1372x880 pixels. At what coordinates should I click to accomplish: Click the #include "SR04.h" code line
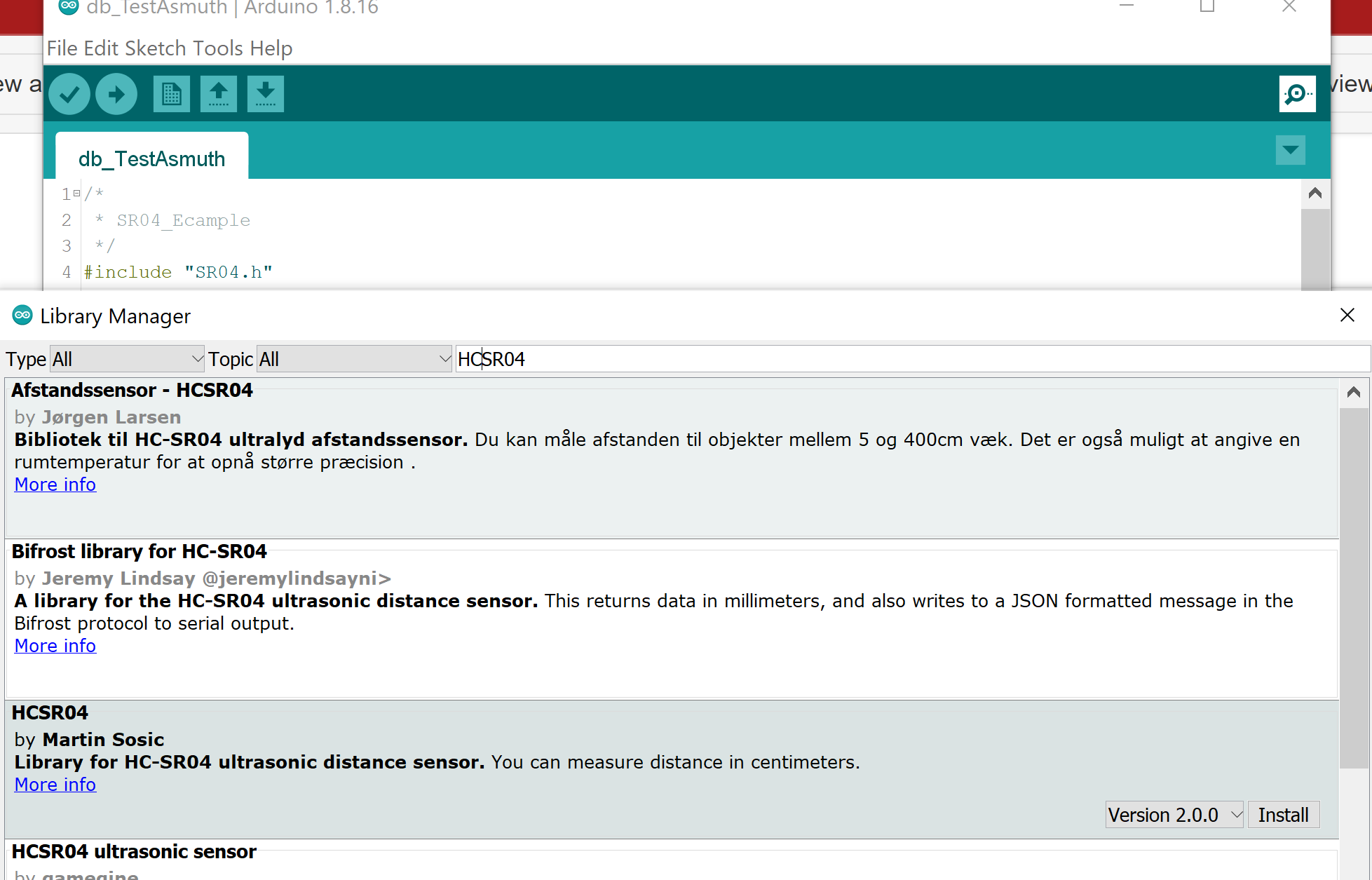point(178,272)
